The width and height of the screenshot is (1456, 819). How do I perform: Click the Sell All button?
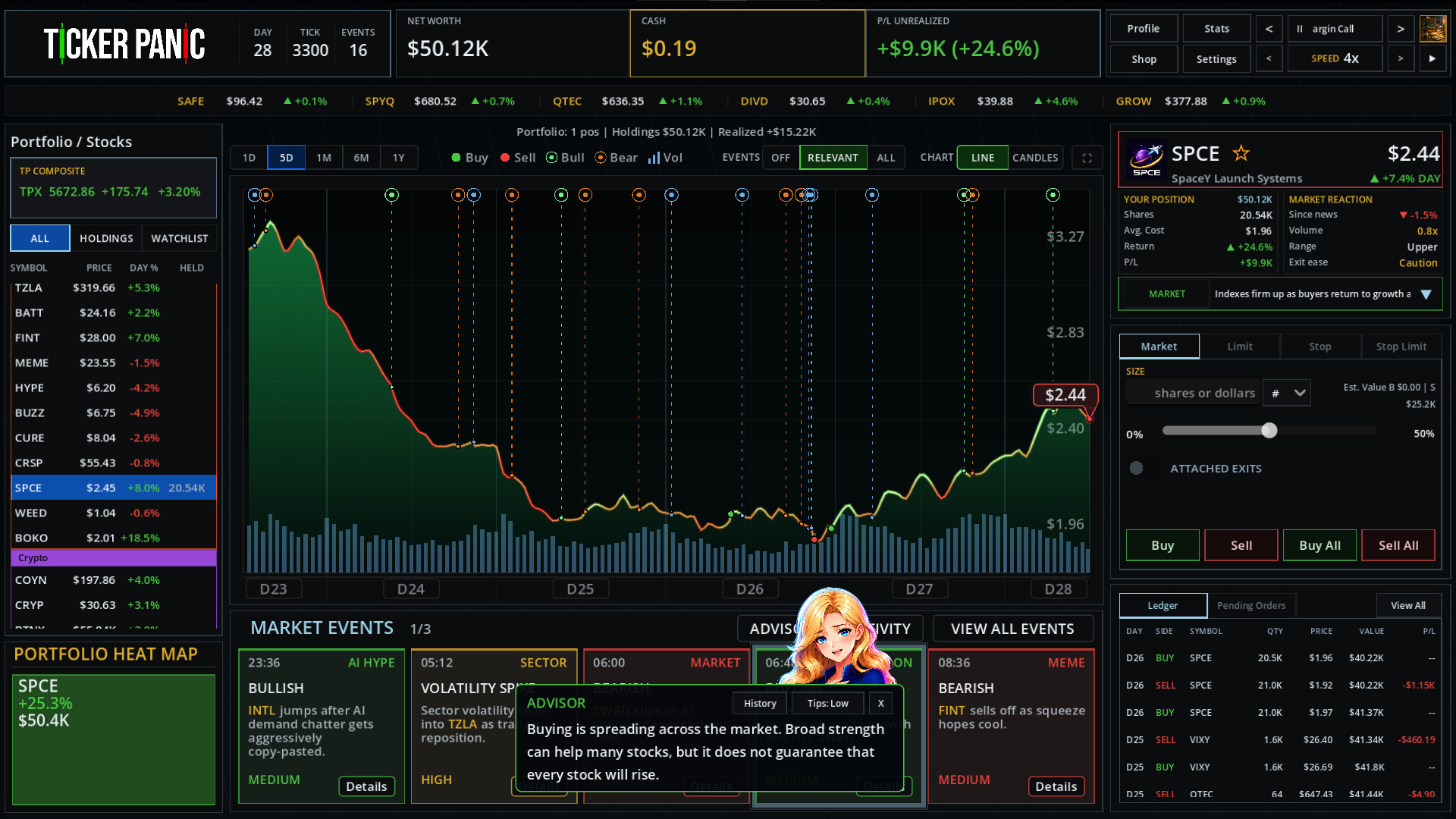[x=1398, y=545]
